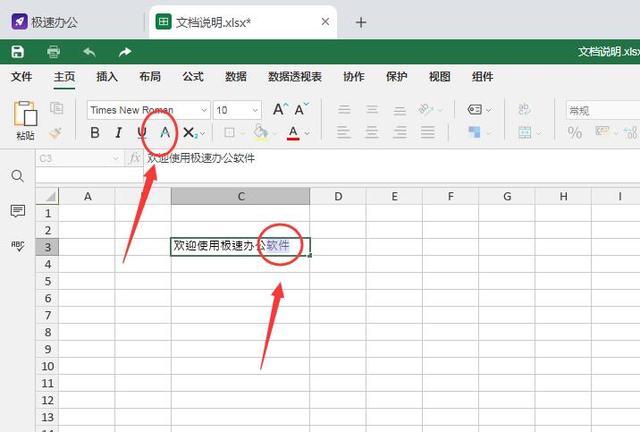Toggle Underline formatting
Viewport: 640px width, 432px height.
click(142, 133)
